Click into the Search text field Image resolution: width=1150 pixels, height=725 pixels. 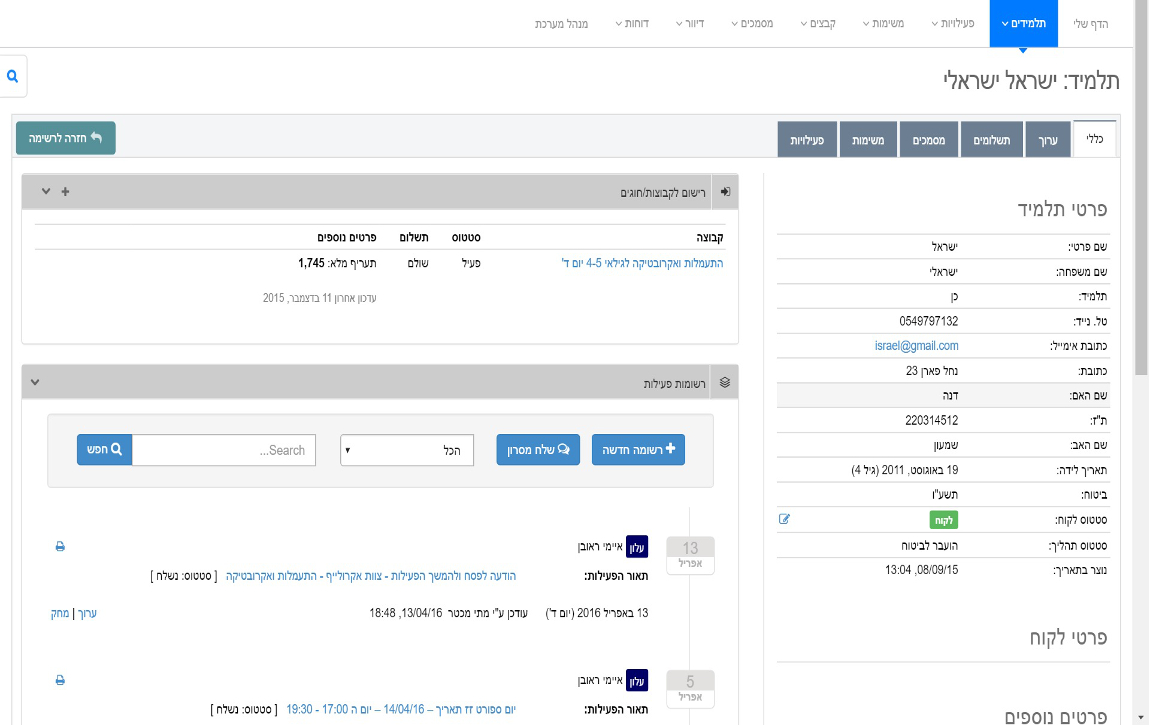(x=224, y=450)
